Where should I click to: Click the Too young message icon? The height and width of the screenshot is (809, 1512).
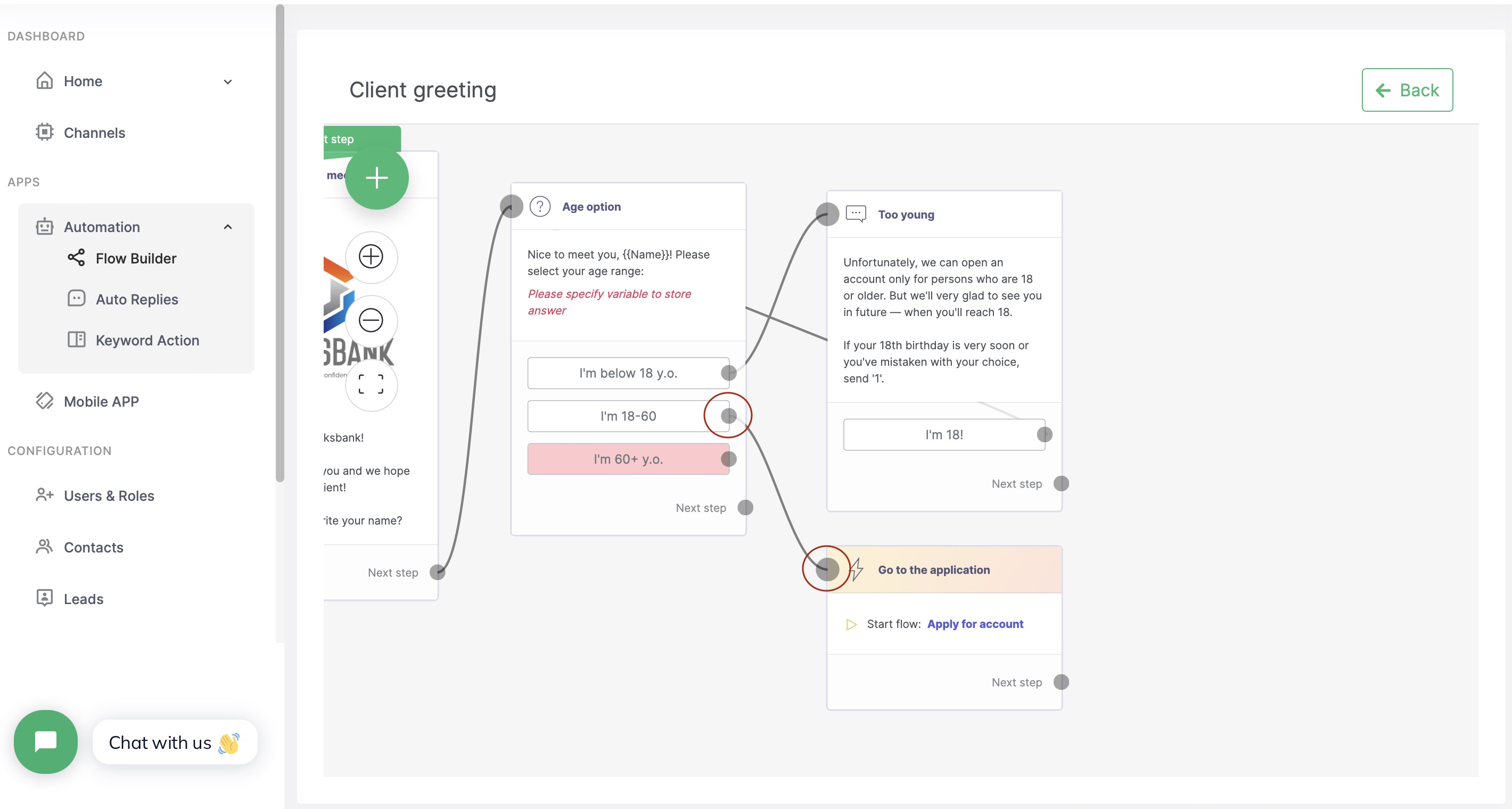(x=855, y=213)
